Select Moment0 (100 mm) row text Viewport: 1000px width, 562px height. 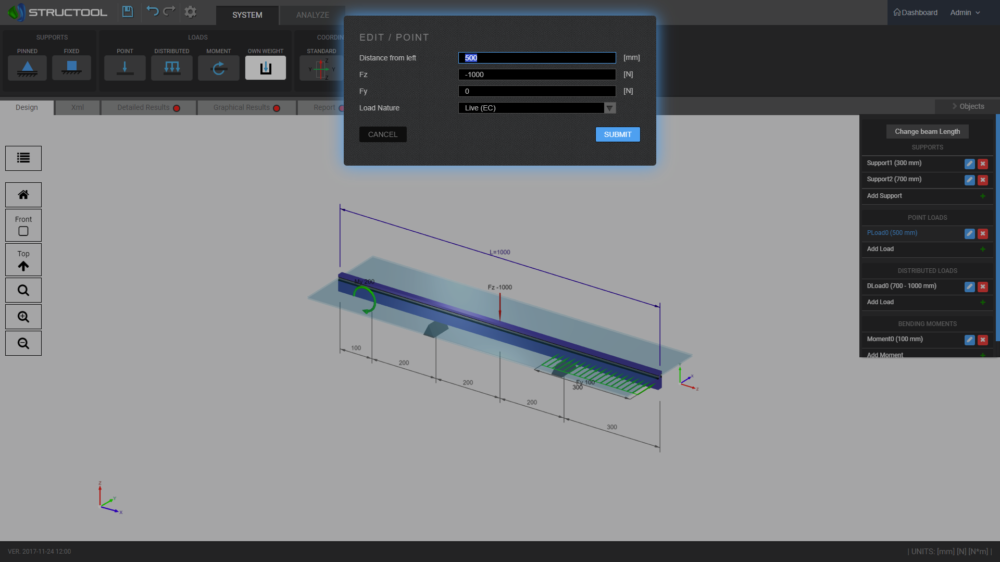point(894,339)
